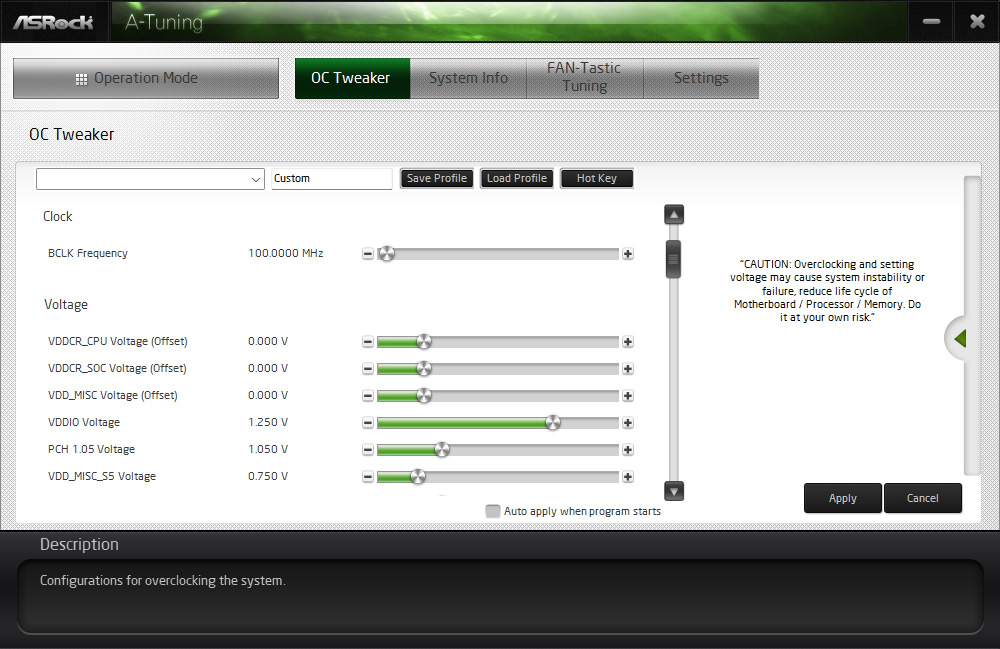Image resolution: width=1000 pixels, height=649 pixels.
Task: Click the settings list scrollbar thumb
Action: pos(673,259)
